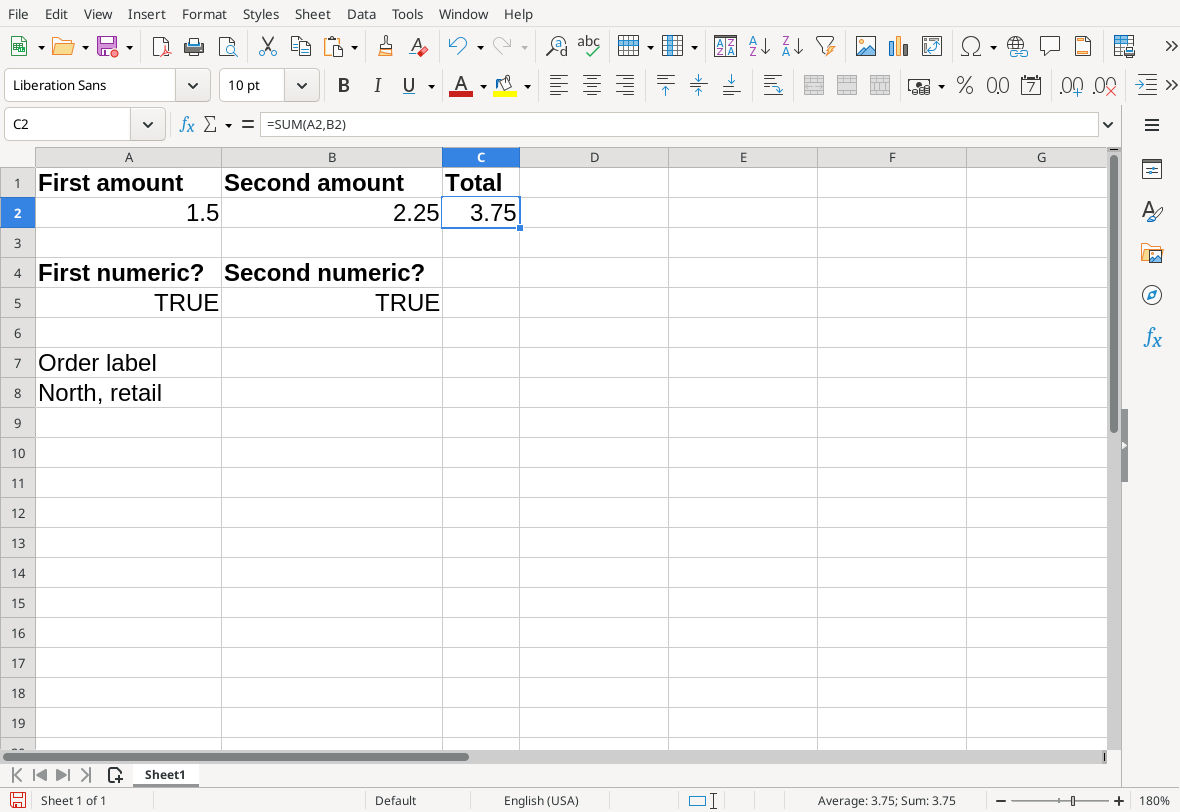Open Find and Replace
This screenshot has width=1180, height=812.
tap(556, 47)
